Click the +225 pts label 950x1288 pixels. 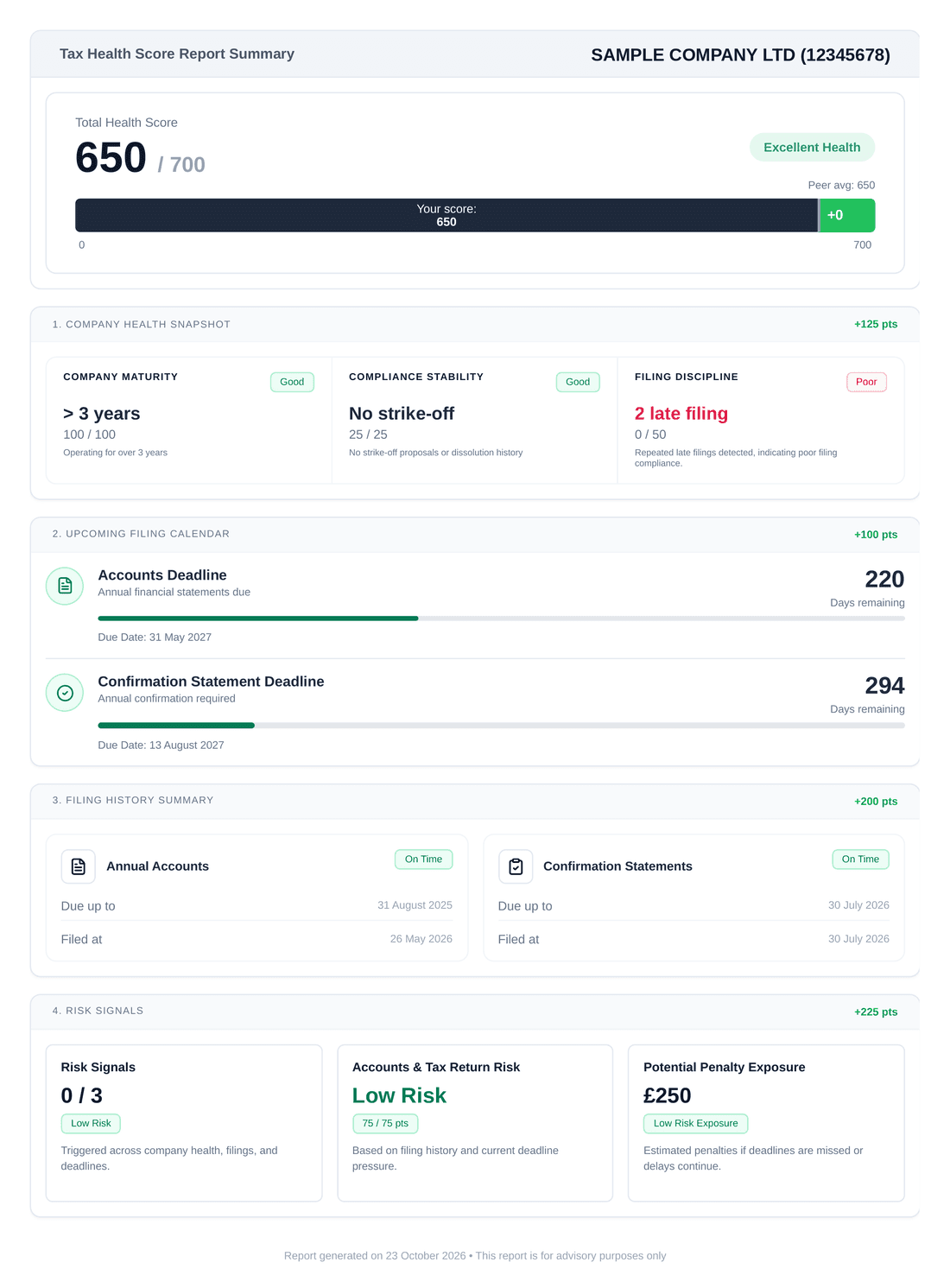click(x=876, y=1012)
